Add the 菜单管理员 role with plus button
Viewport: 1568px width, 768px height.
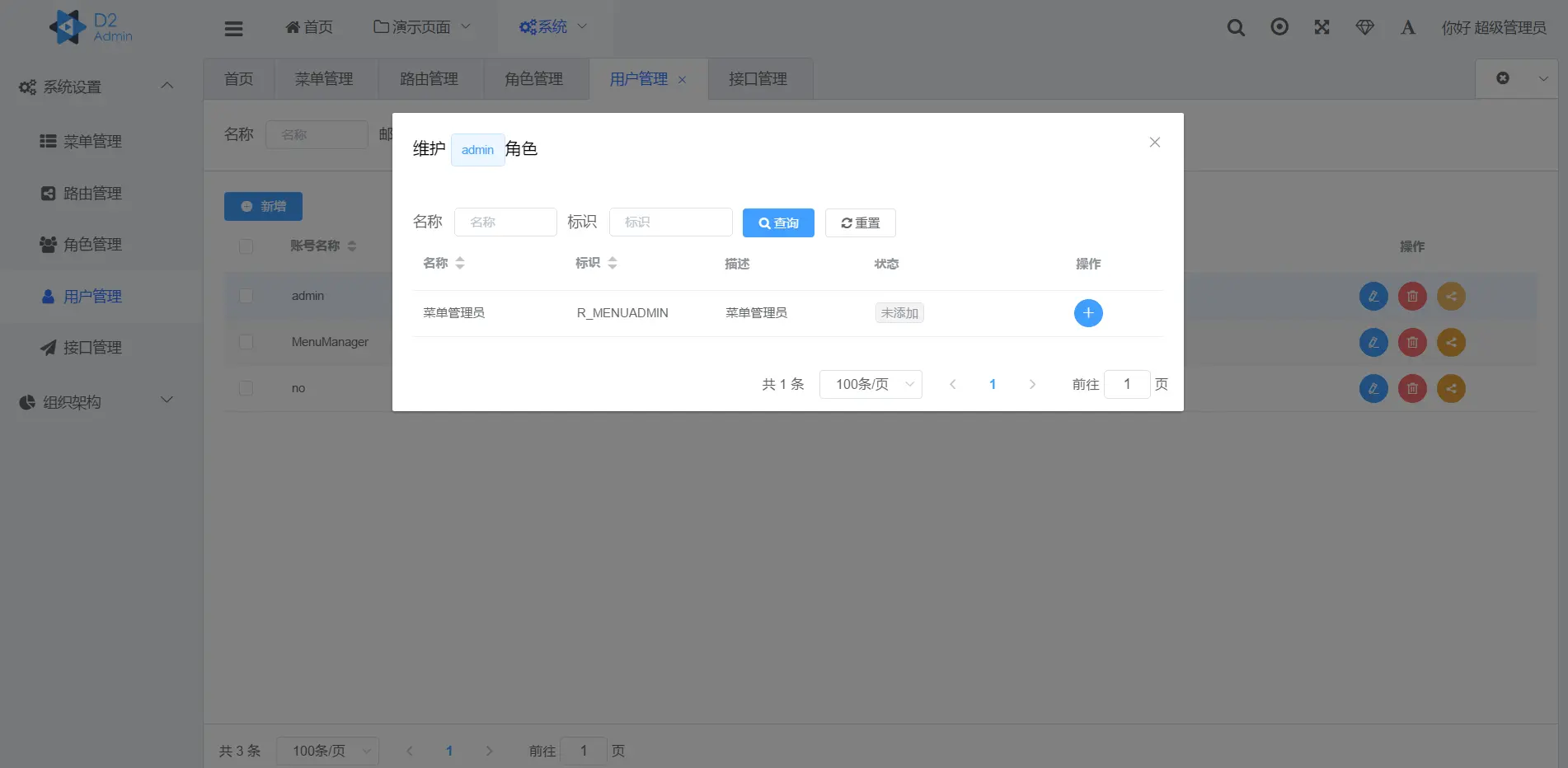pos(1088,313)
